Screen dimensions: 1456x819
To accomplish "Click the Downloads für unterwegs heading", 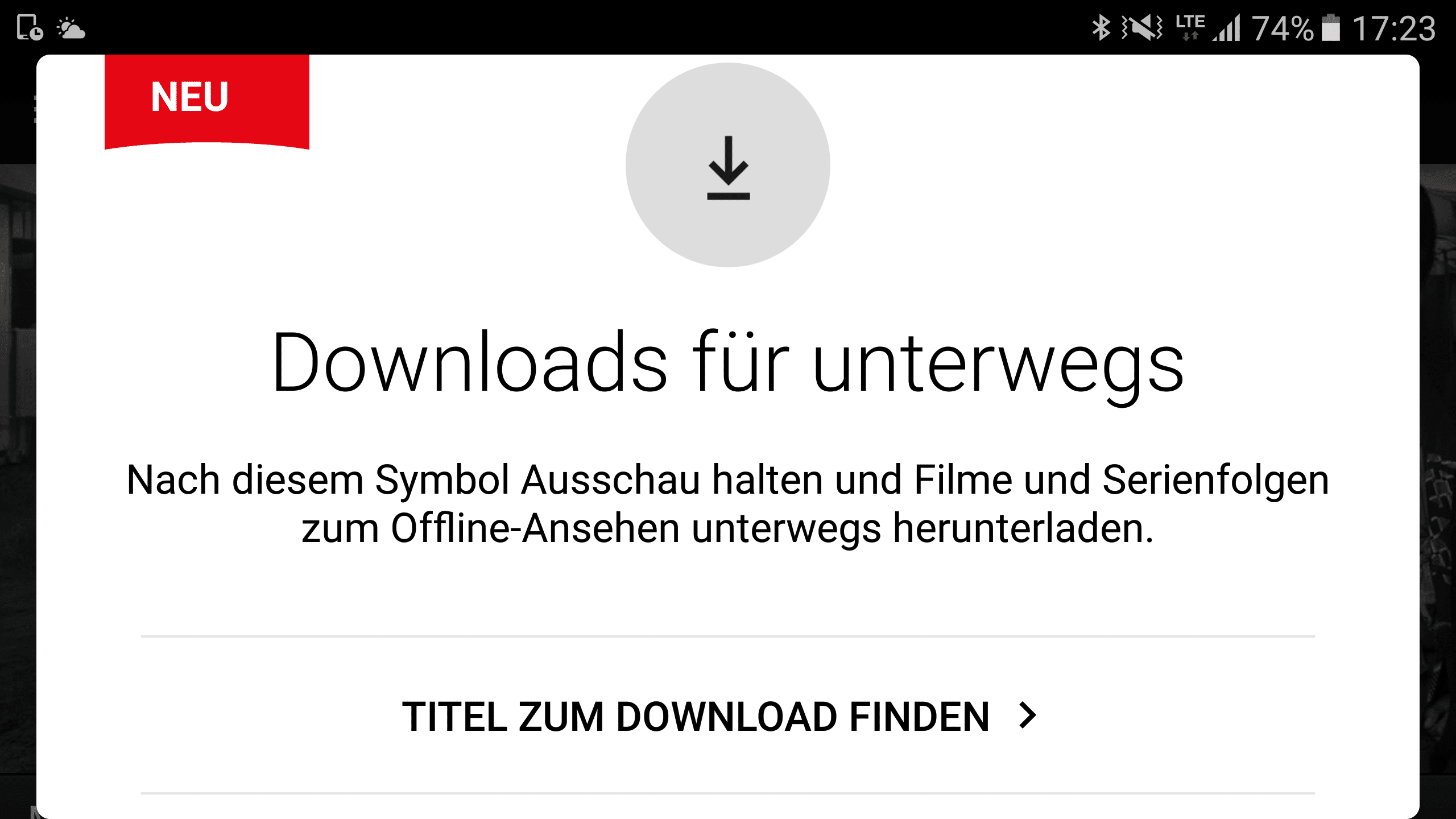I will click(728, 364).
